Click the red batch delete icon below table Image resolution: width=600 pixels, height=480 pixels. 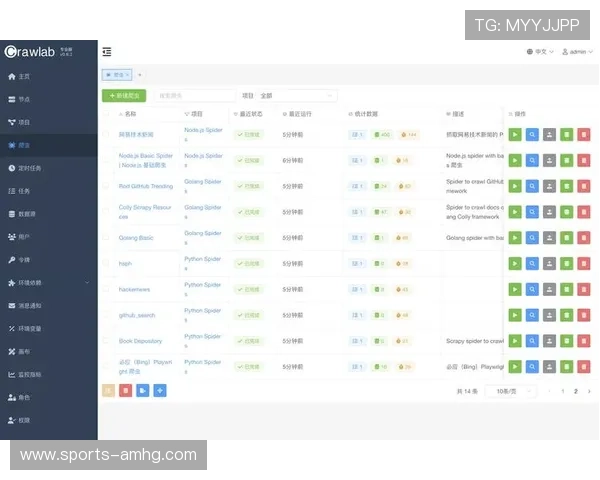tap(126, 390)
